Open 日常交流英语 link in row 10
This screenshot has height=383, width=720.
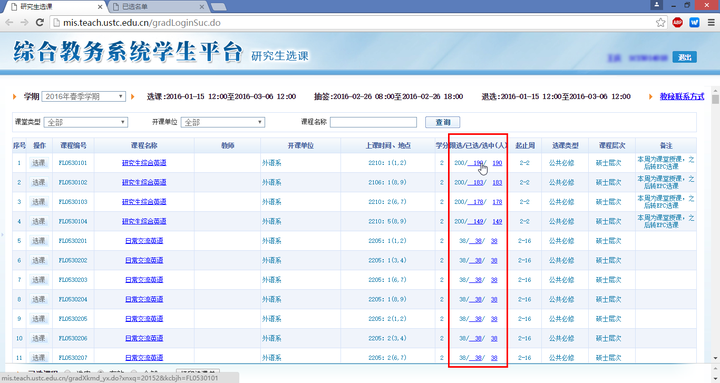[x=144, y=338]
